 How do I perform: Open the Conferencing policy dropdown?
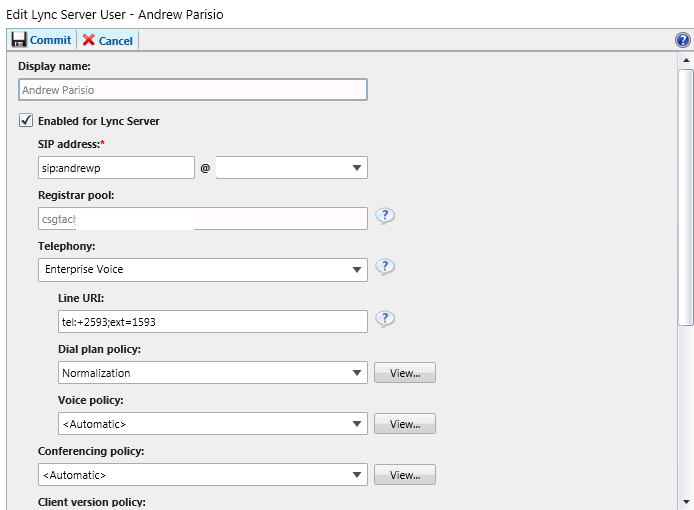point(203,475)
